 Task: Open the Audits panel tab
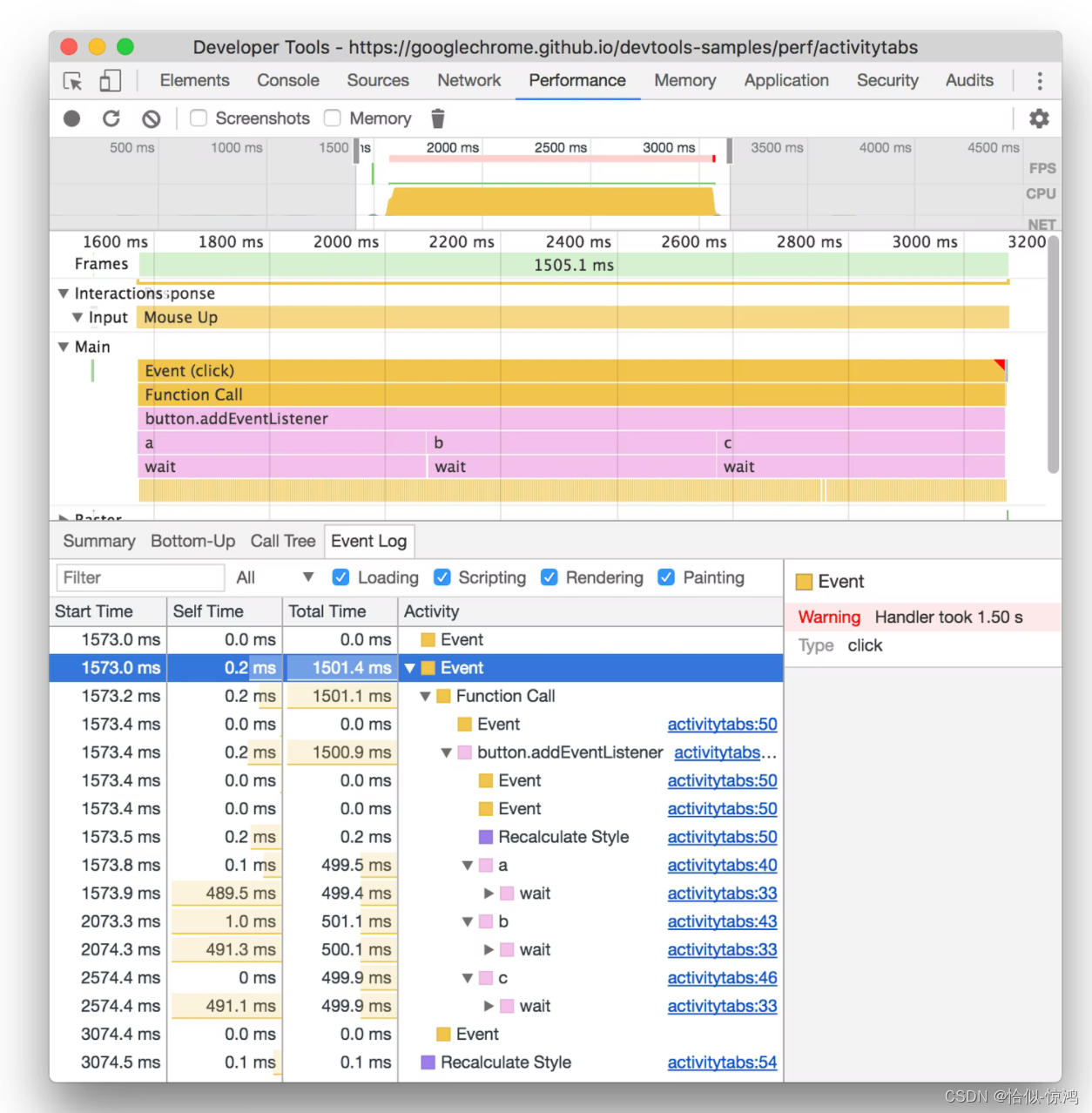(x=969, y=80)
